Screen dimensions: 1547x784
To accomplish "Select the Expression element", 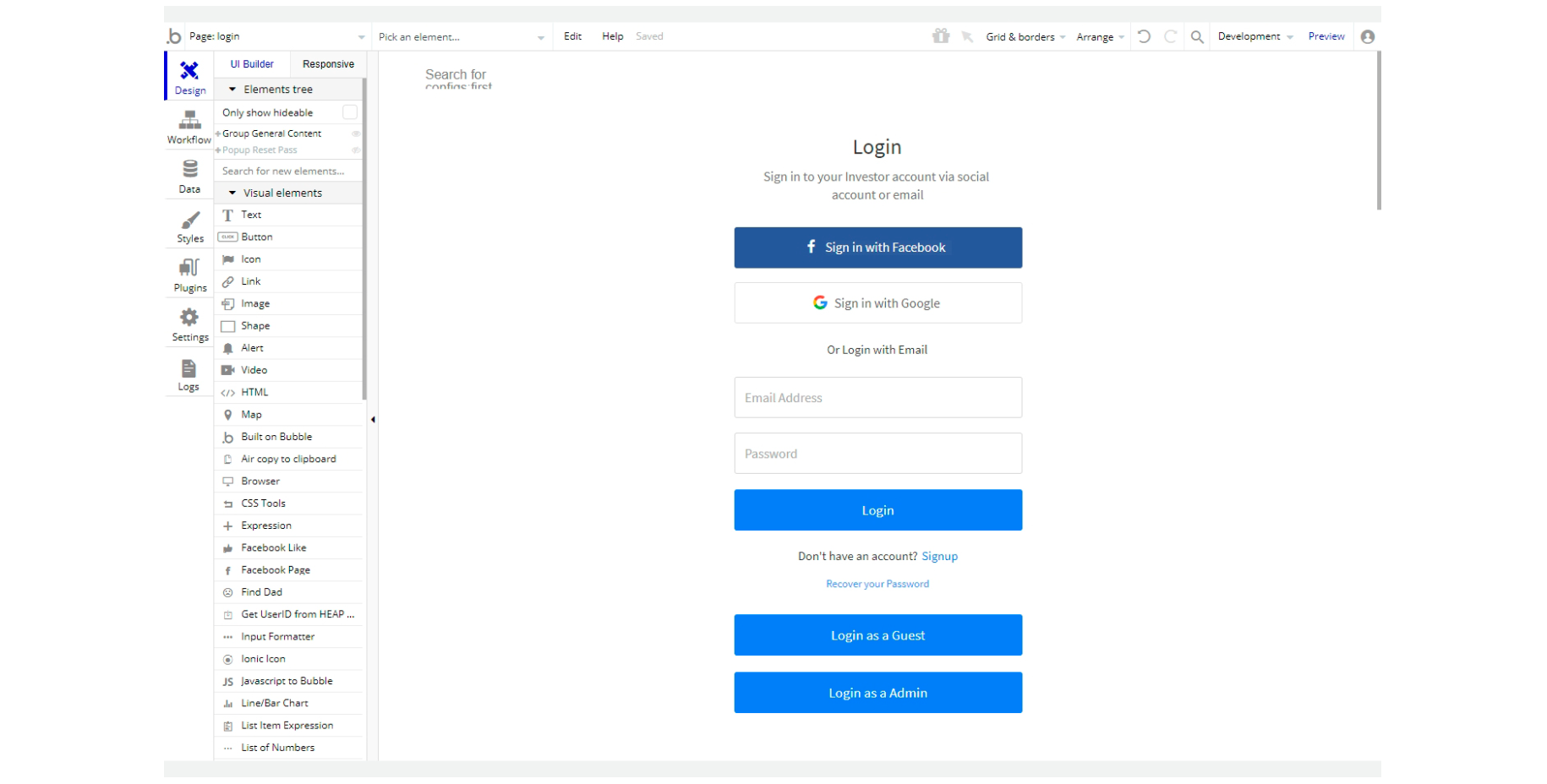I will click(289, 525).
